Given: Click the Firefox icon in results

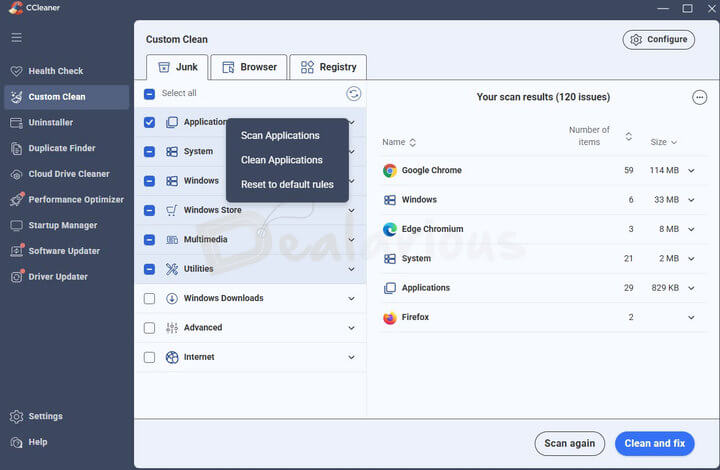Looking at the screenshot, I should click(x=390, y=317).
